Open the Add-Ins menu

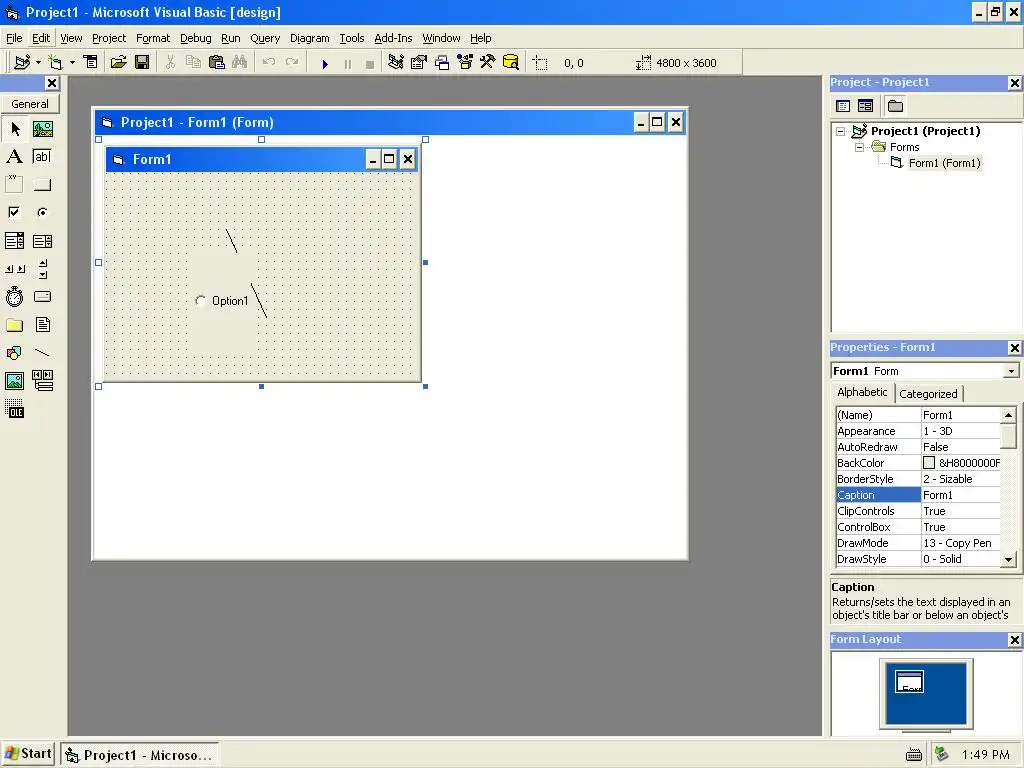(393, 38)
